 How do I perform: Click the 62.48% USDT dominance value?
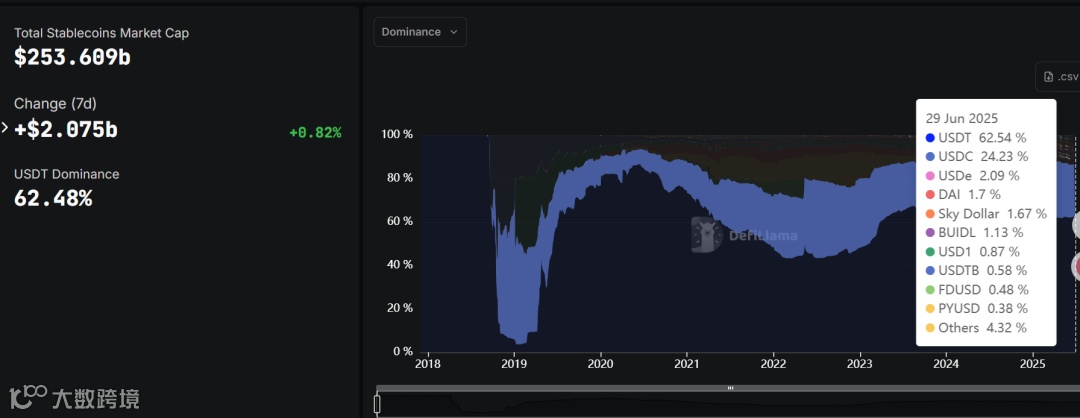point(53,199)
